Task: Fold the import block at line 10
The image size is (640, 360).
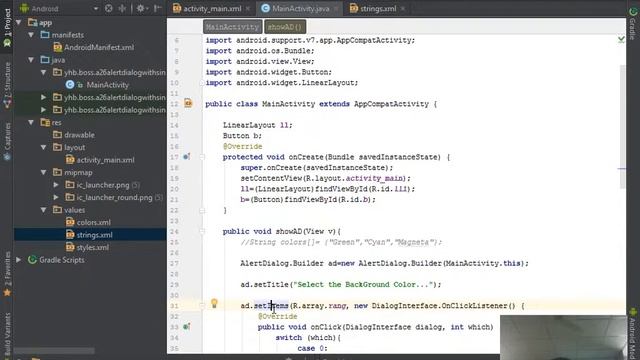Action: (202, 83)
